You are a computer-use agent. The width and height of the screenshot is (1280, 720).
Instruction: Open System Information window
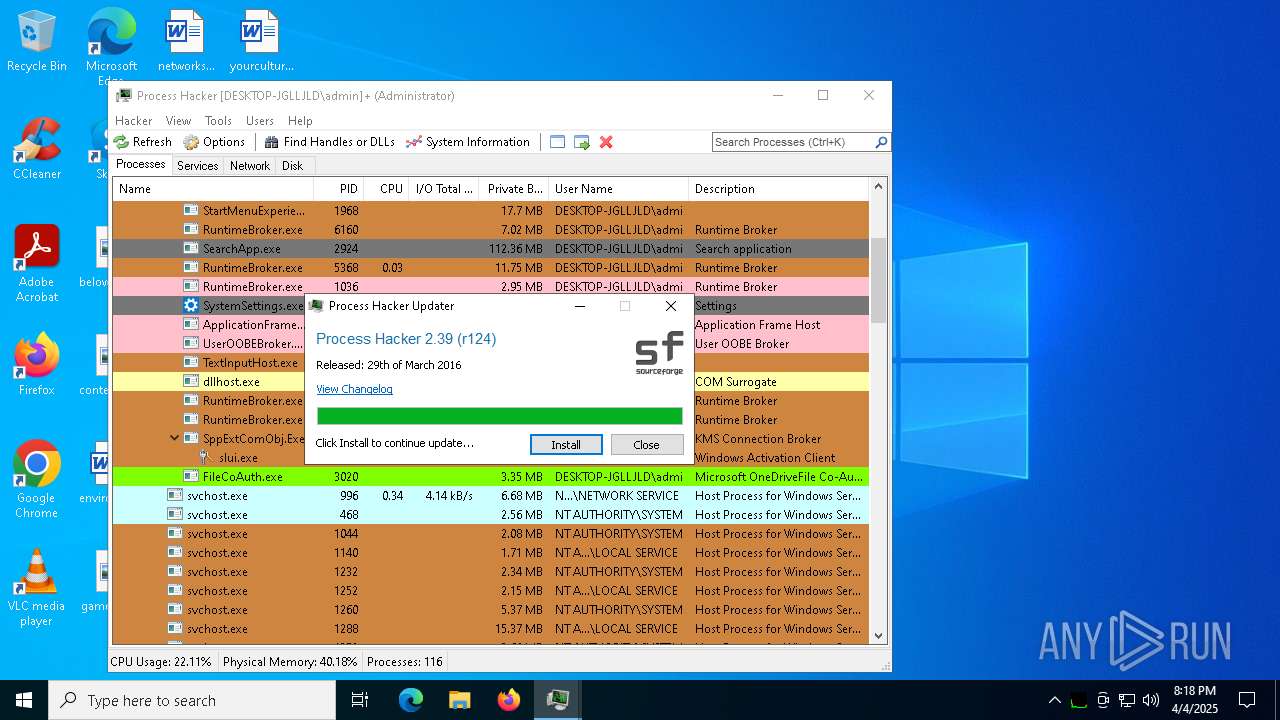click(468, 142)
